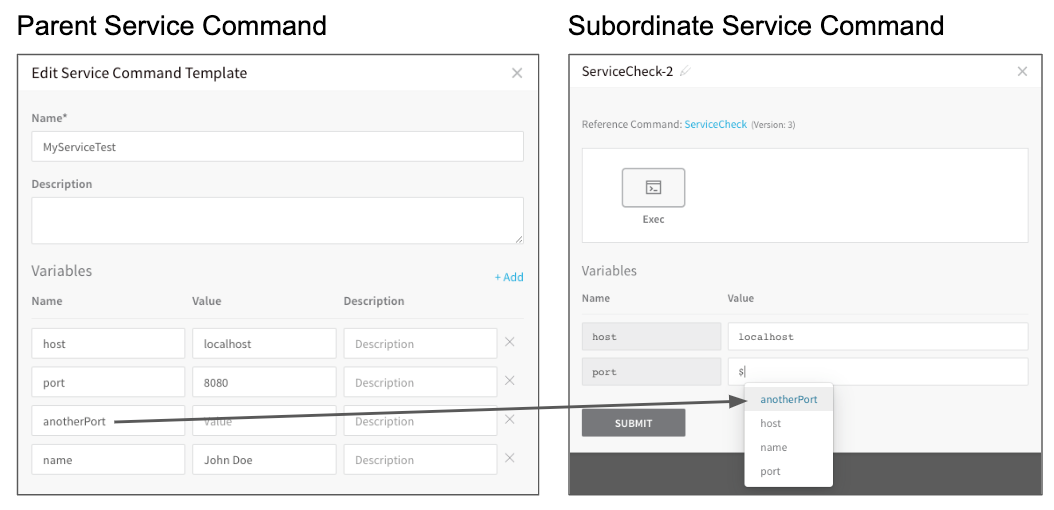Remove the port variable row

[x=510, y=381]
